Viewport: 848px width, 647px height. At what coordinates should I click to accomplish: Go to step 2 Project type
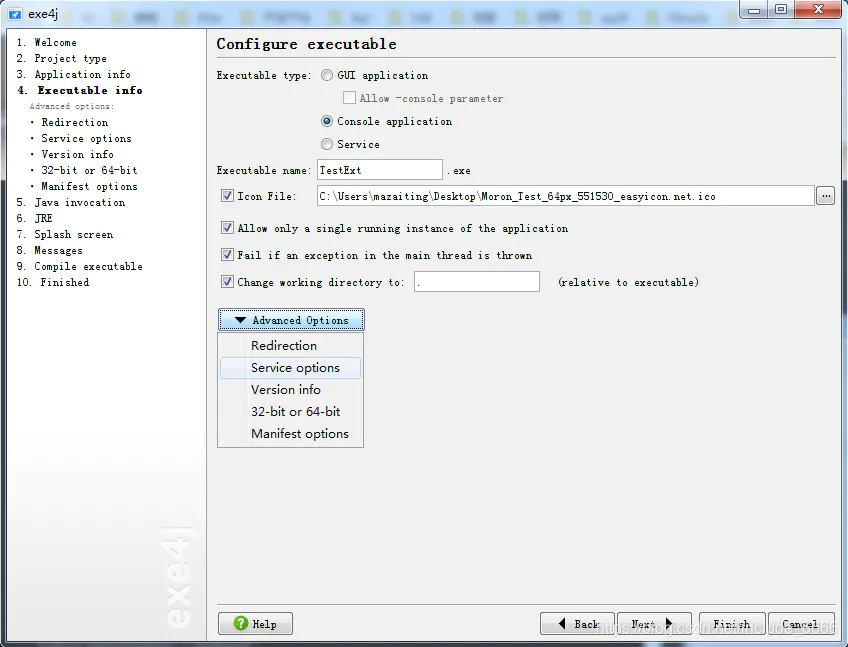tap(62, 58)
